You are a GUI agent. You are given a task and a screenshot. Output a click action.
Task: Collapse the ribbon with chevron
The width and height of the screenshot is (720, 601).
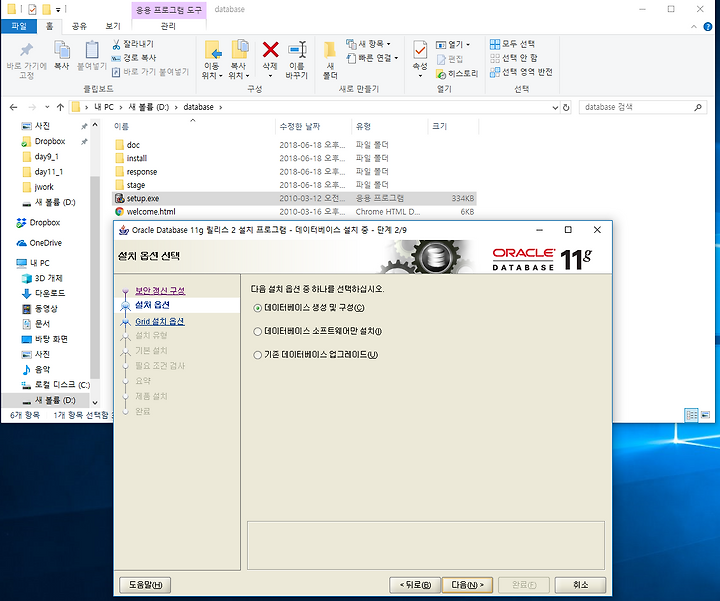[x=694, y=27]
